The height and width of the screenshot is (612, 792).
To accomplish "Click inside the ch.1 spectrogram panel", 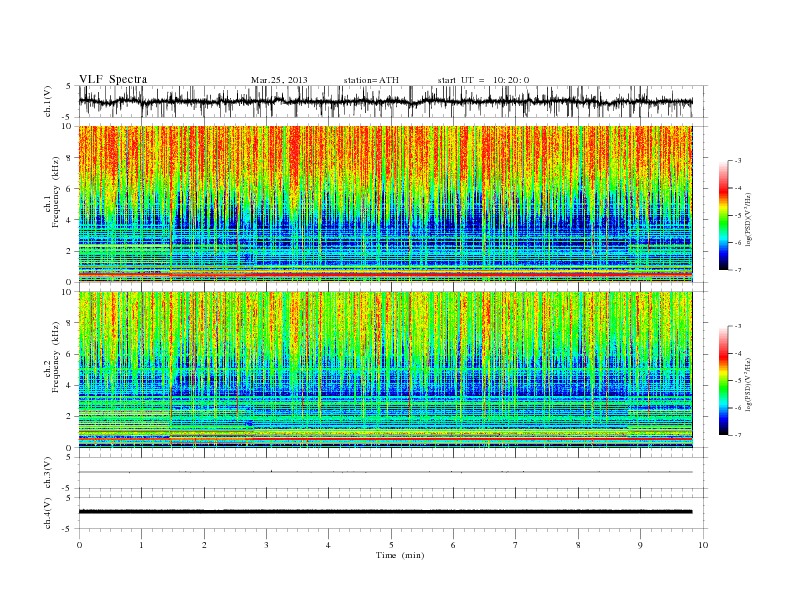I will pyautogui.click(x=385, y=204).
